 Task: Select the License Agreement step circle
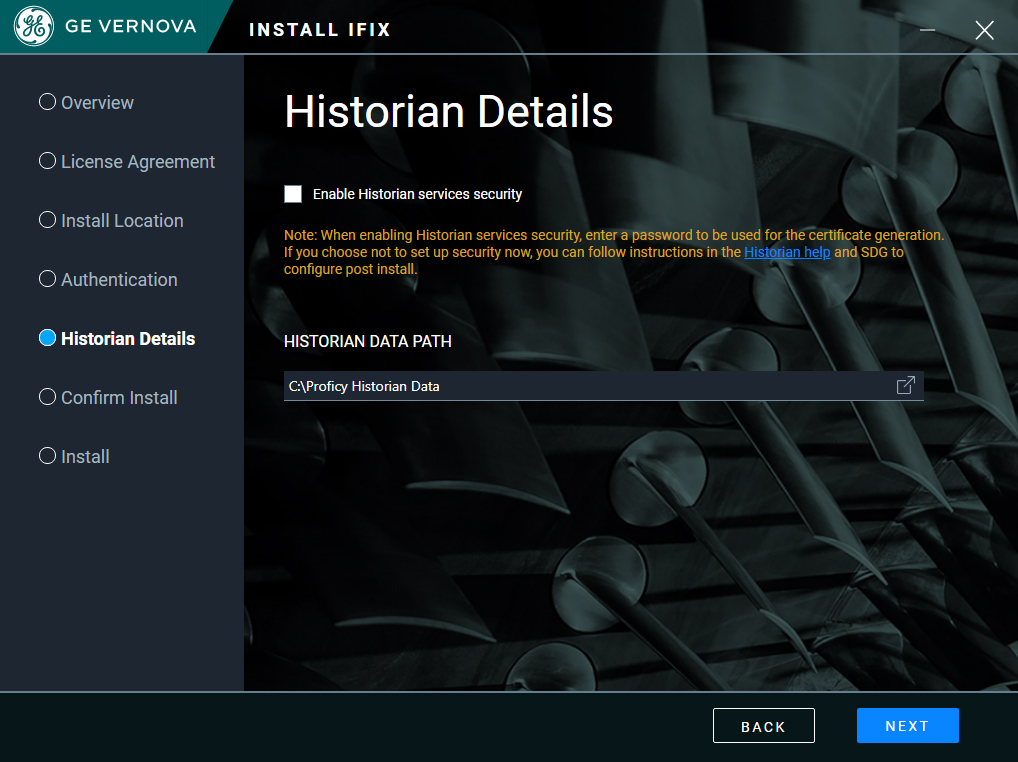click(x=47, y=161)
